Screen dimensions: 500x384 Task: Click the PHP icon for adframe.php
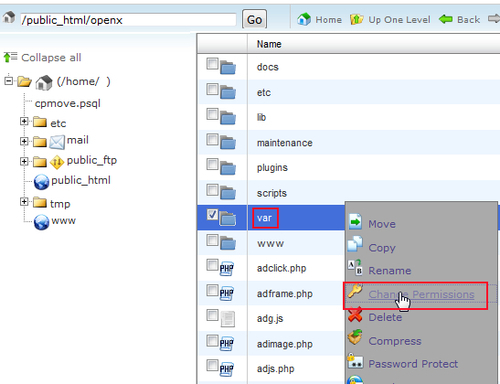click(x=227, y=293)
